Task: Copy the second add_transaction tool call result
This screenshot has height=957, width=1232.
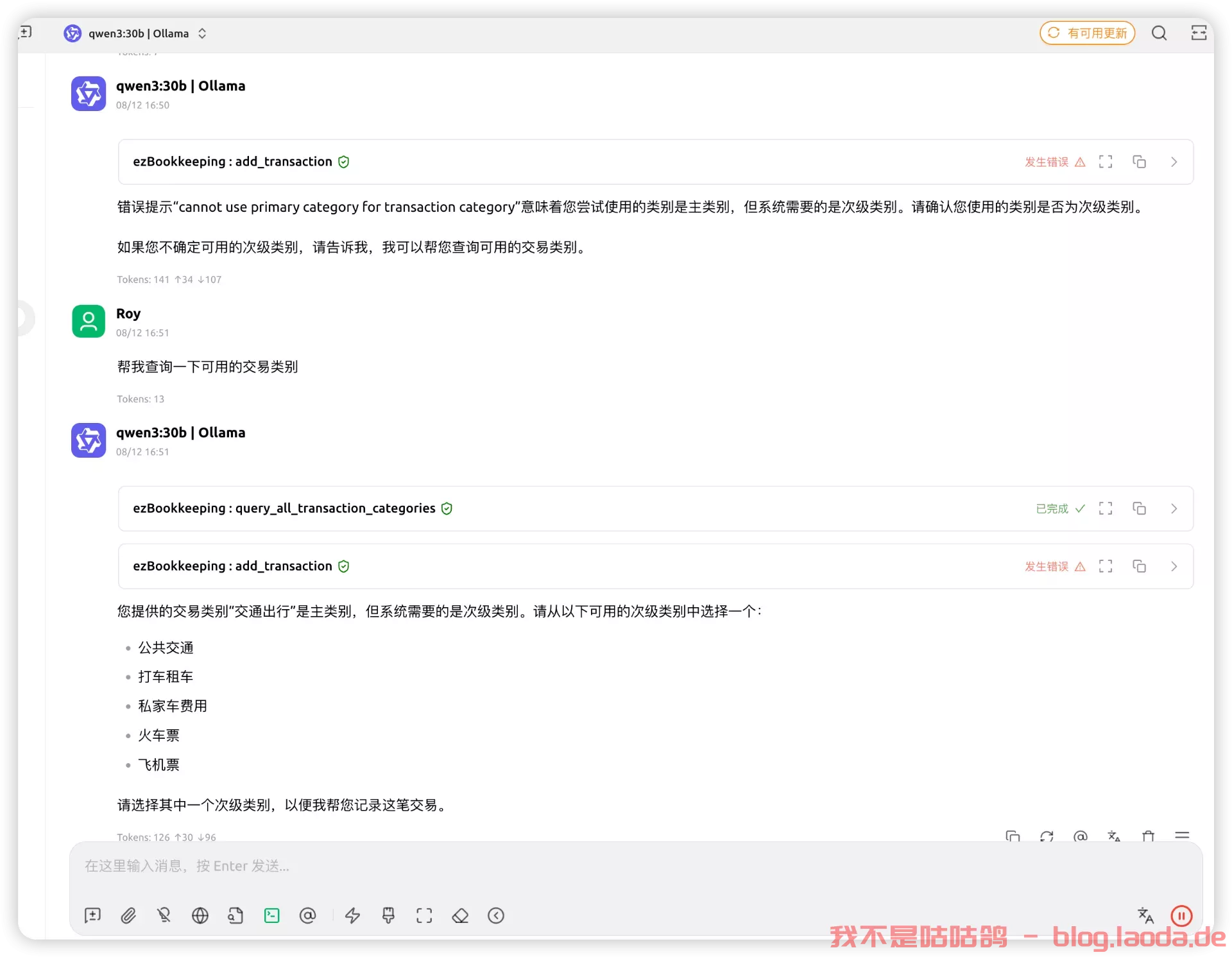Action: pyautogui.click(x=1139, y=566)
